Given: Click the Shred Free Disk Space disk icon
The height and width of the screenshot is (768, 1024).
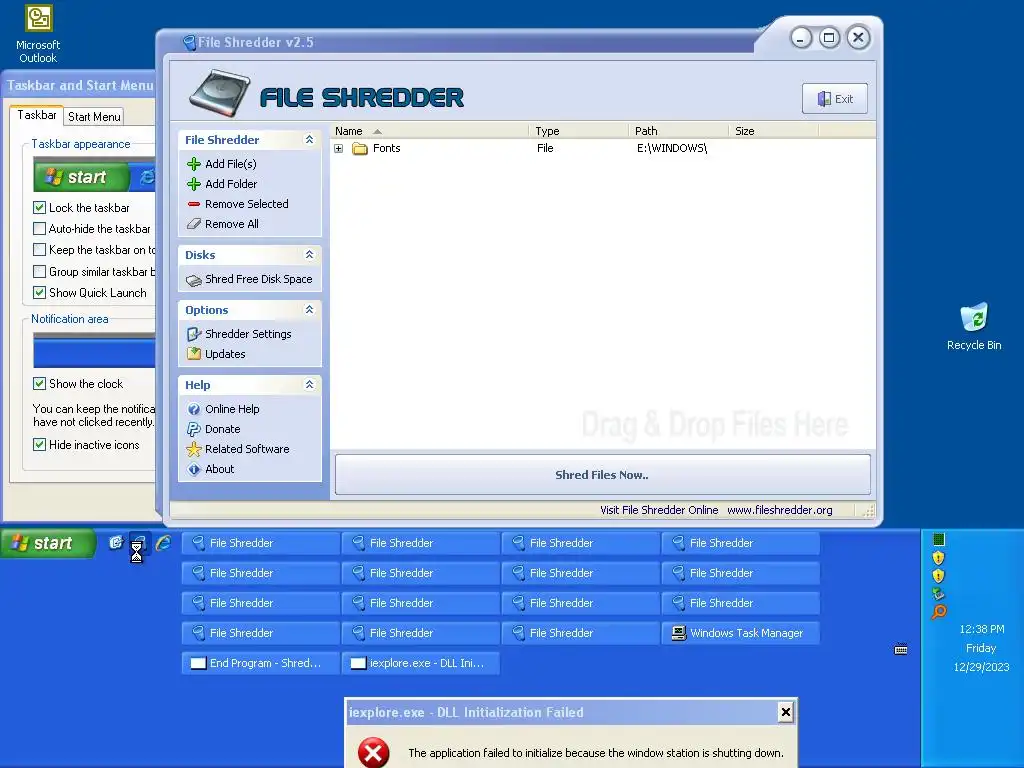Looking at the screenshot, I should 194,280.
